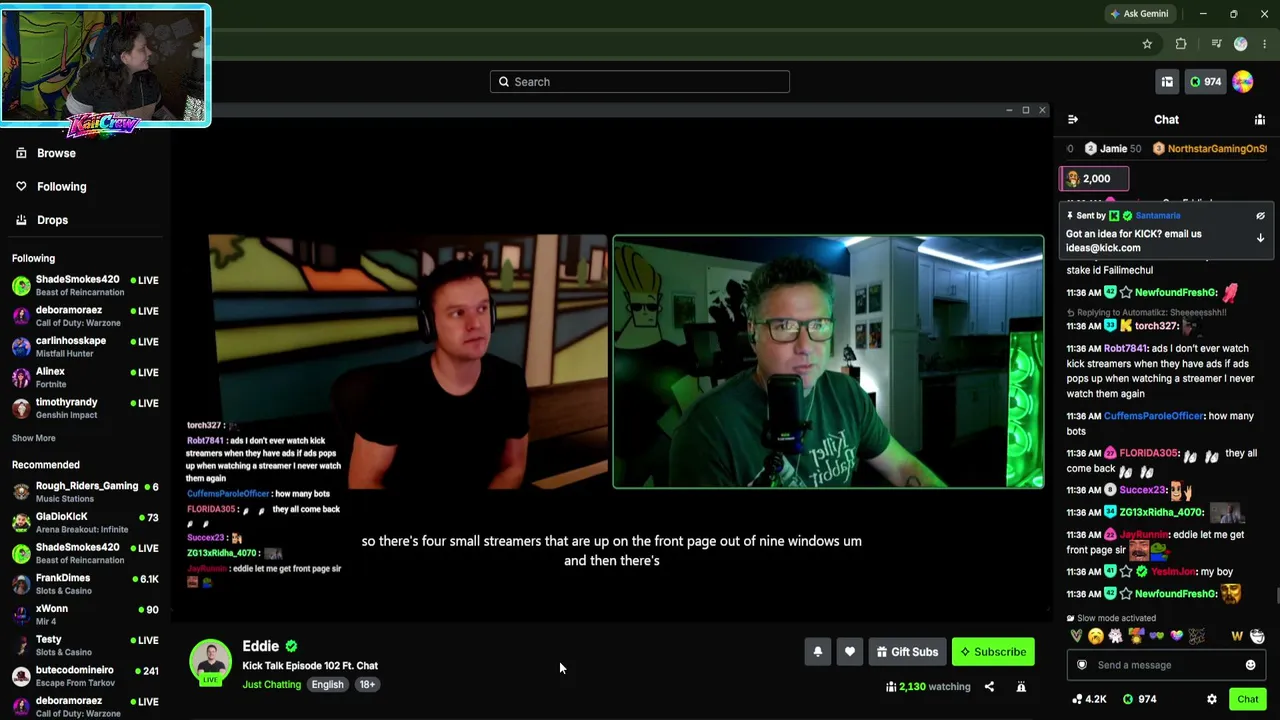
Task: Send the rainbow heart quick emote
Action: click(1176, 636)
